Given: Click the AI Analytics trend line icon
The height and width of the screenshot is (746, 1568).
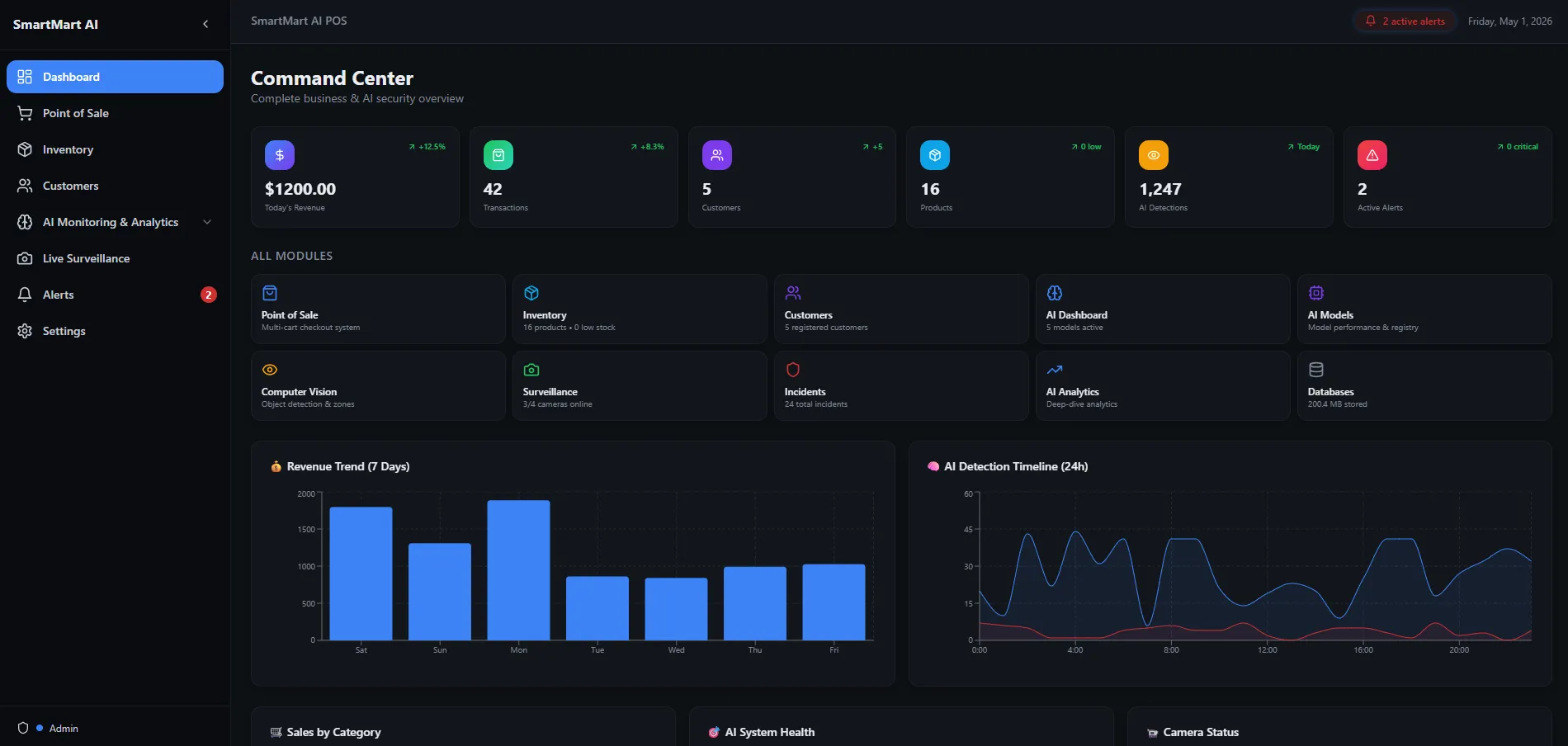Looking at the screenshot, I should tap(1055, 370).
